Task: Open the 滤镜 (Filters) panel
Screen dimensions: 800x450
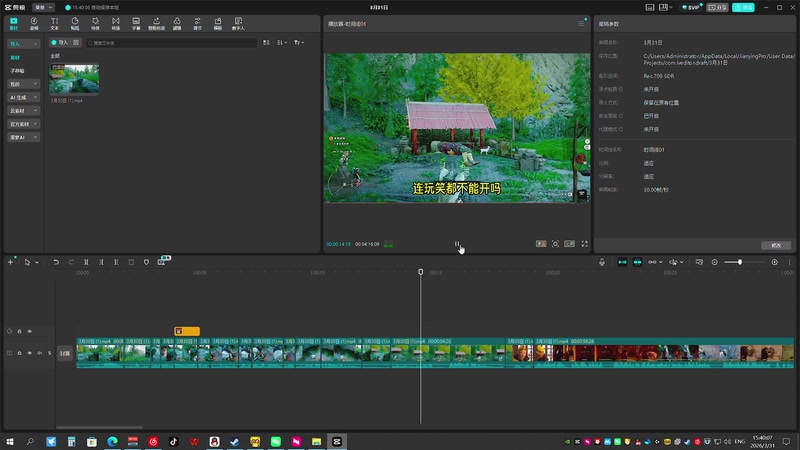Action: 176,23
